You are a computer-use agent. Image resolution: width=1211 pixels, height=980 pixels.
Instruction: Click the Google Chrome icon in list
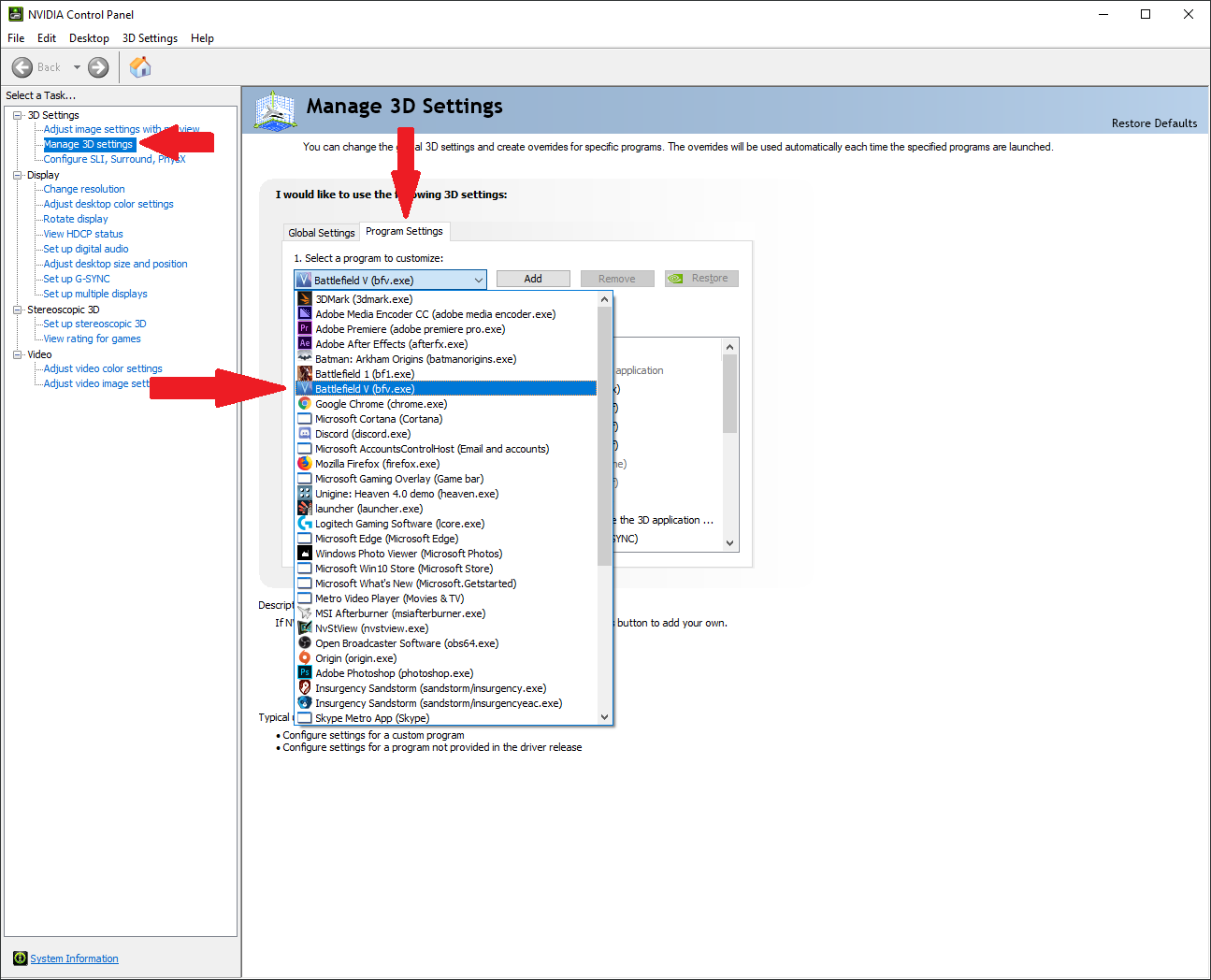305,404
